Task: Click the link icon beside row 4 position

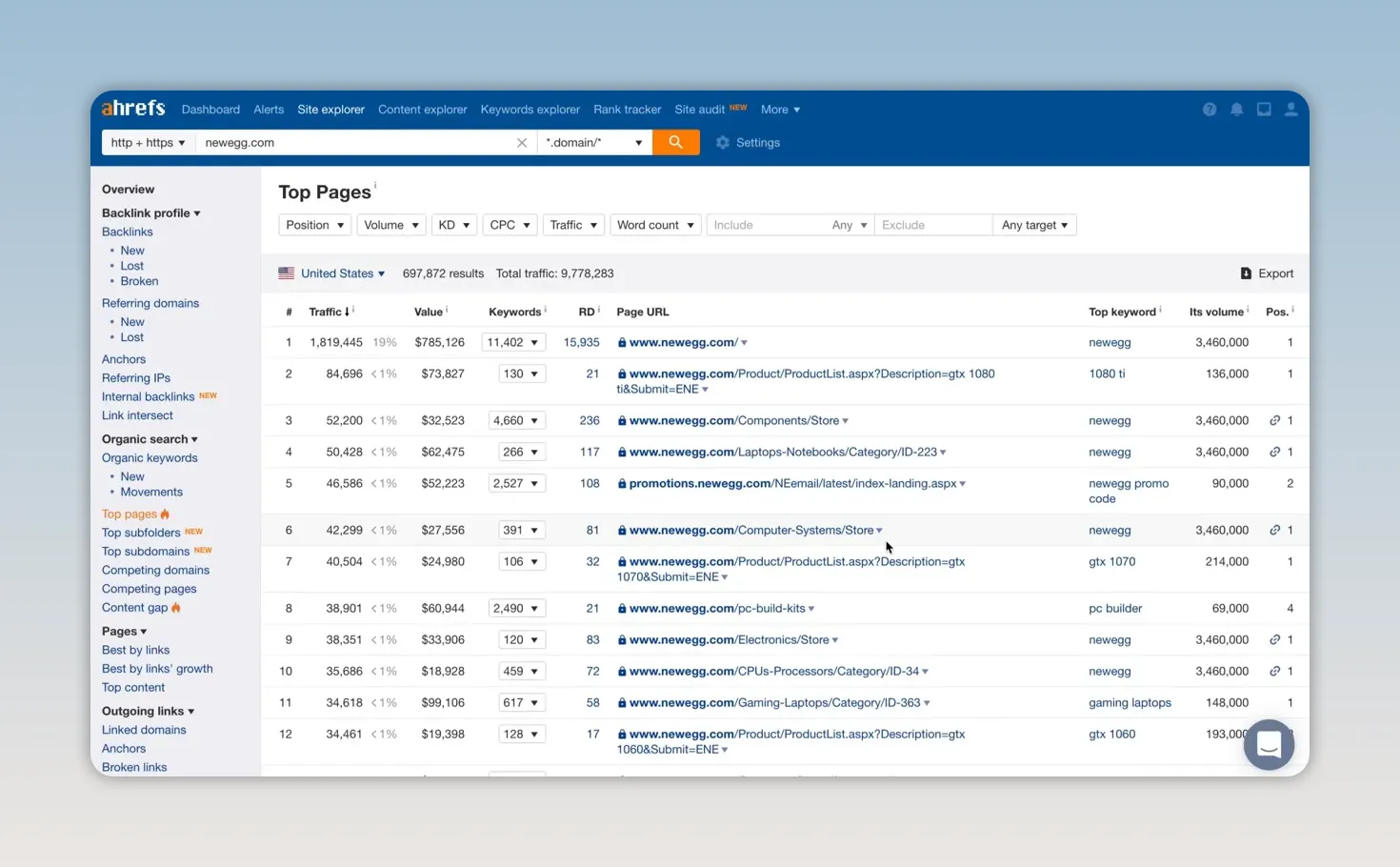Action: (1274, 452)
